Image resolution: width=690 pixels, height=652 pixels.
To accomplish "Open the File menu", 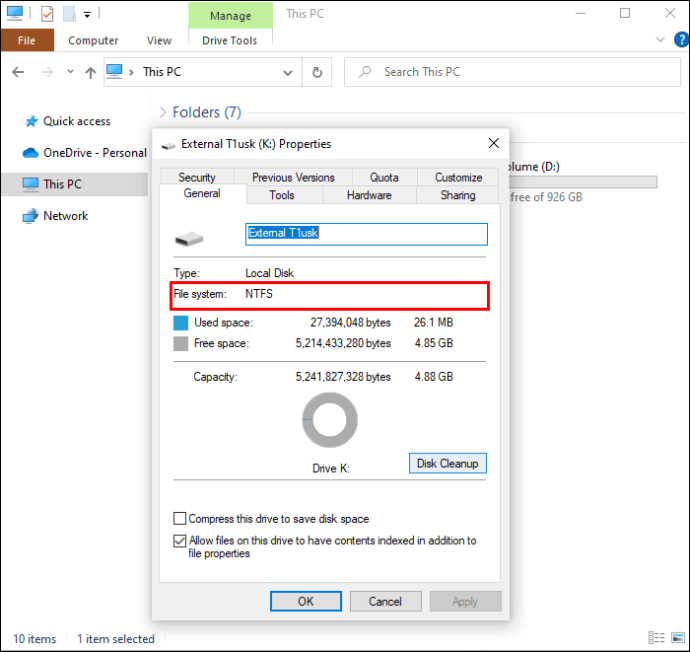I will click(27, 40).
